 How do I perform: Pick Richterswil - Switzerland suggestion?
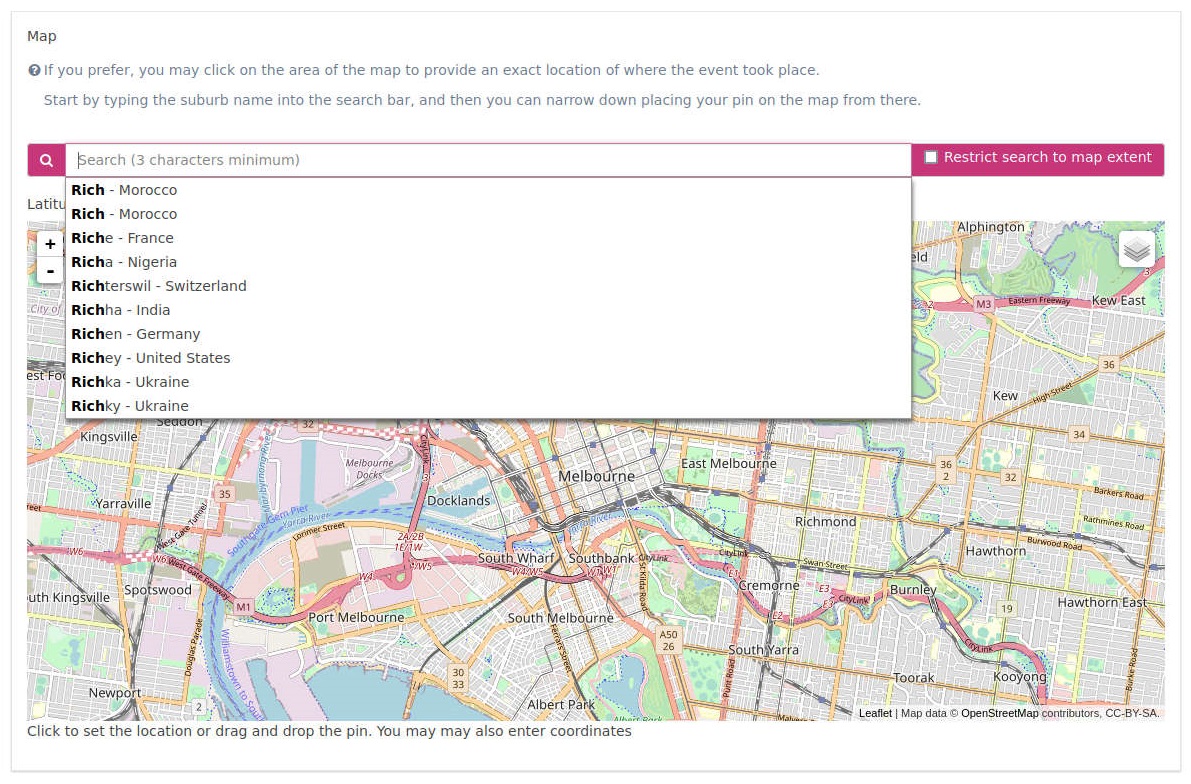click(158, 286)
